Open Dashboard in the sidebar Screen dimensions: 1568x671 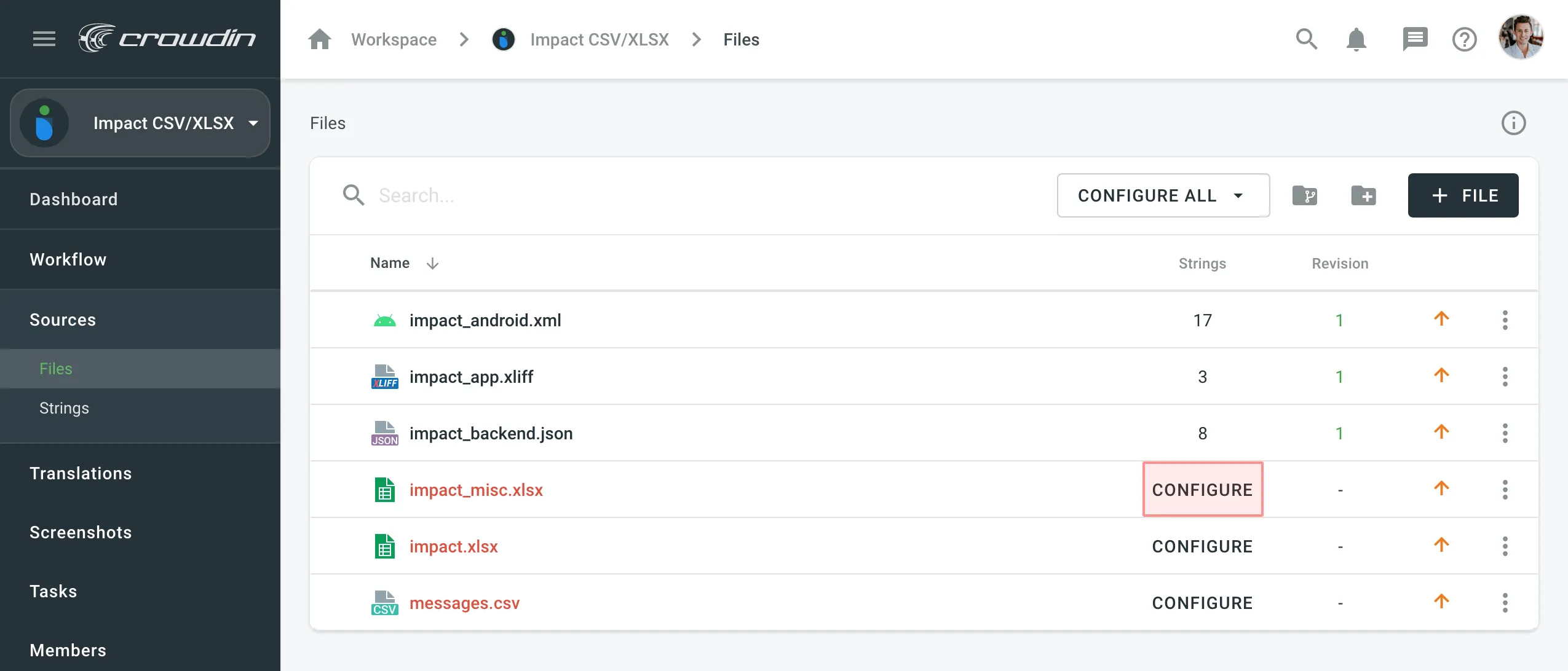pos(74,199)
